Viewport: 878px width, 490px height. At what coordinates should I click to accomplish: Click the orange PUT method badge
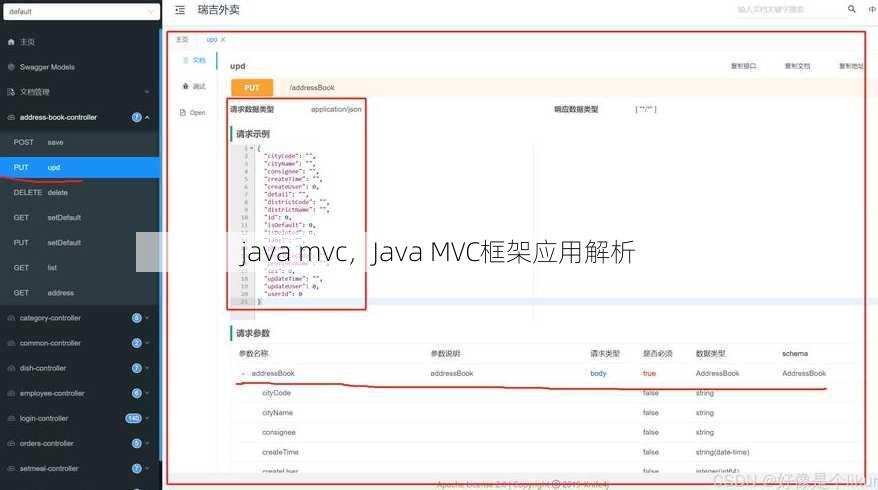tap(252, 88)
